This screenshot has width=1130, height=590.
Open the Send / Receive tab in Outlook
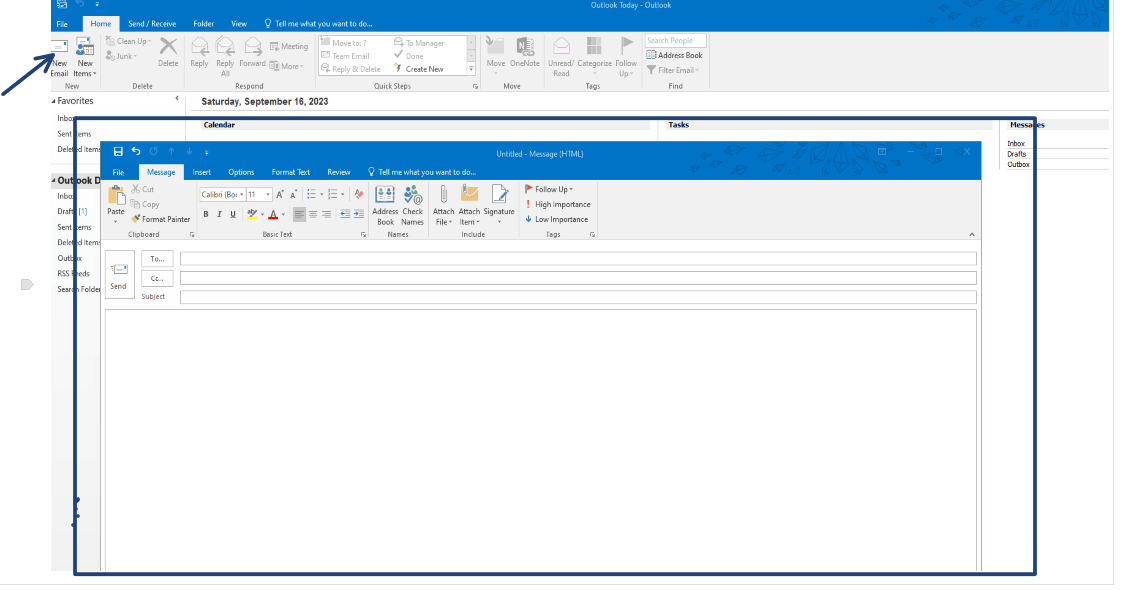pos(152,24)
